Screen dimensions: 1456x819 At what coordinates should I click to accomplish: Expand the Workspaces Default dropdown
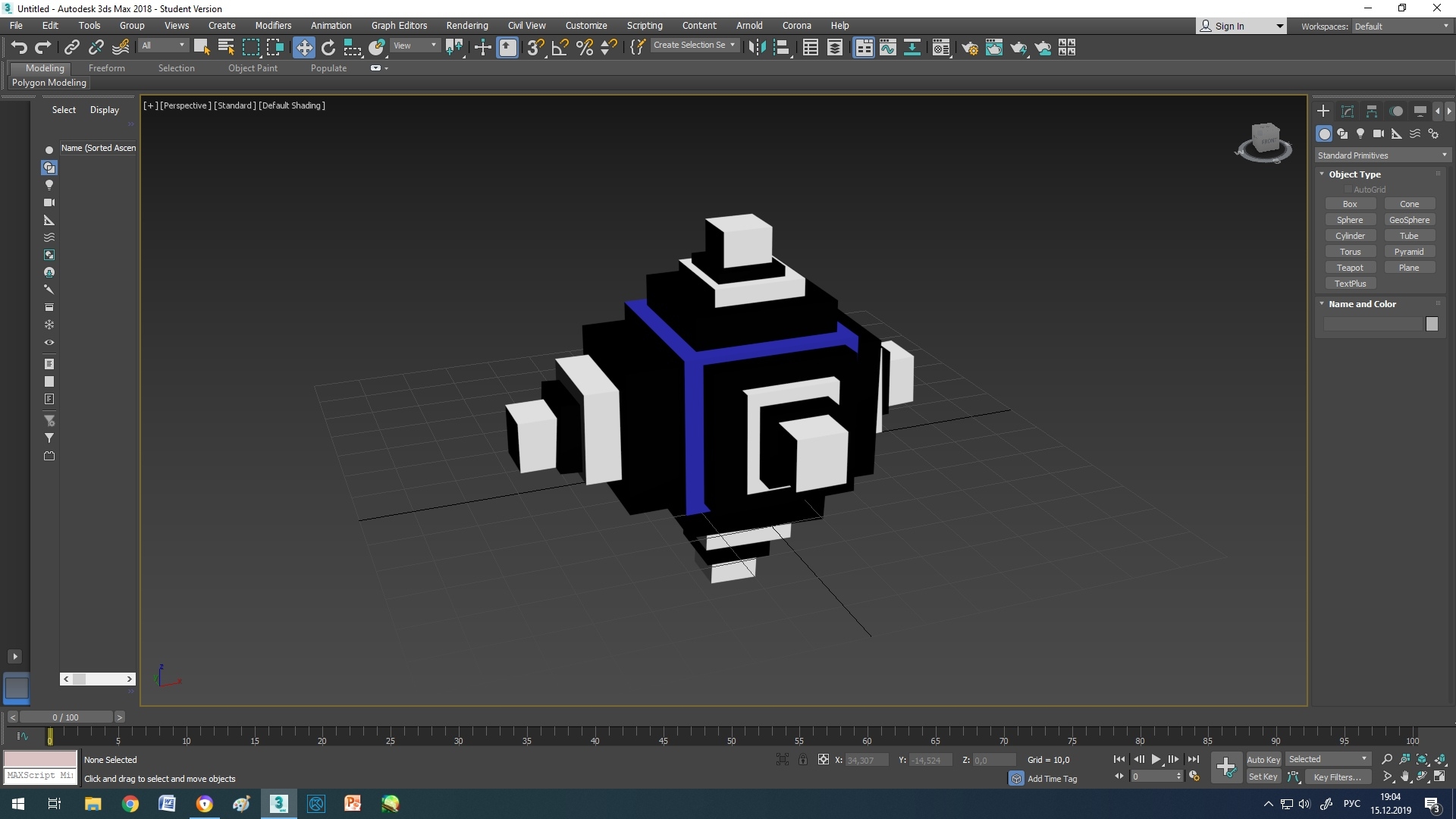(1401, 26)
